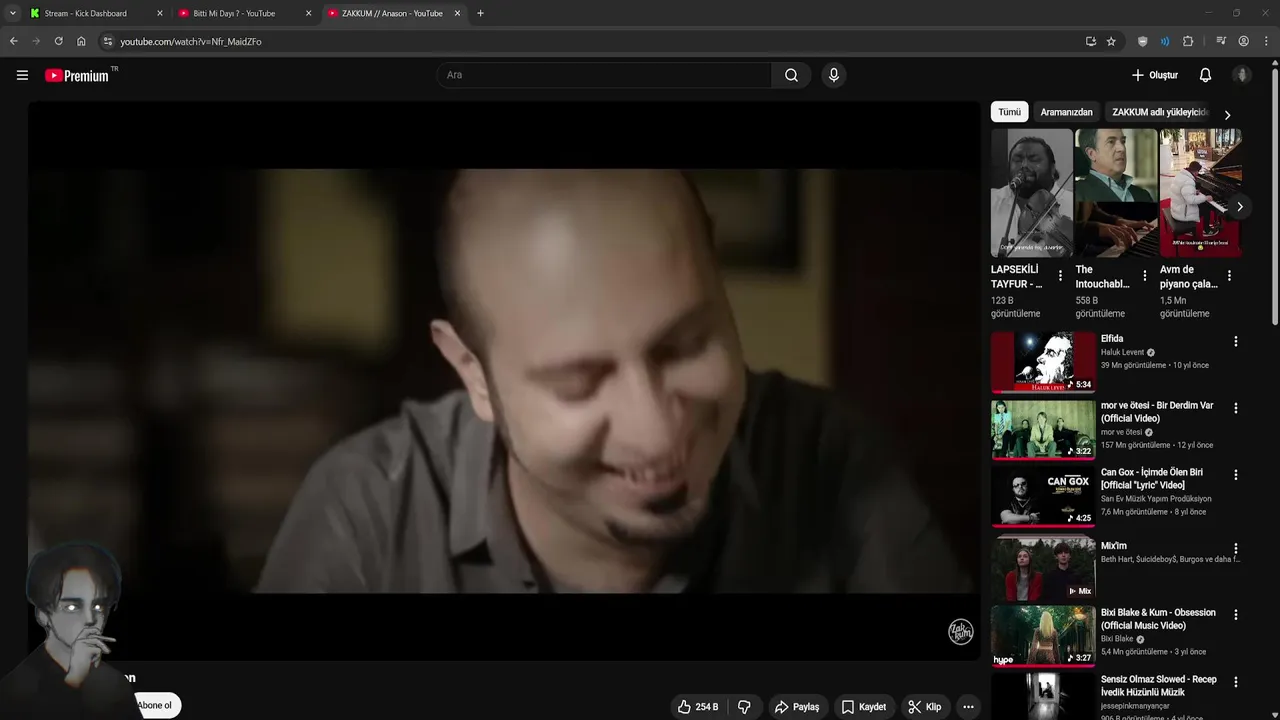Screen dimensions: 1280x720
Task: Open the media controls toolbar icon
Action: (1221, 41)
